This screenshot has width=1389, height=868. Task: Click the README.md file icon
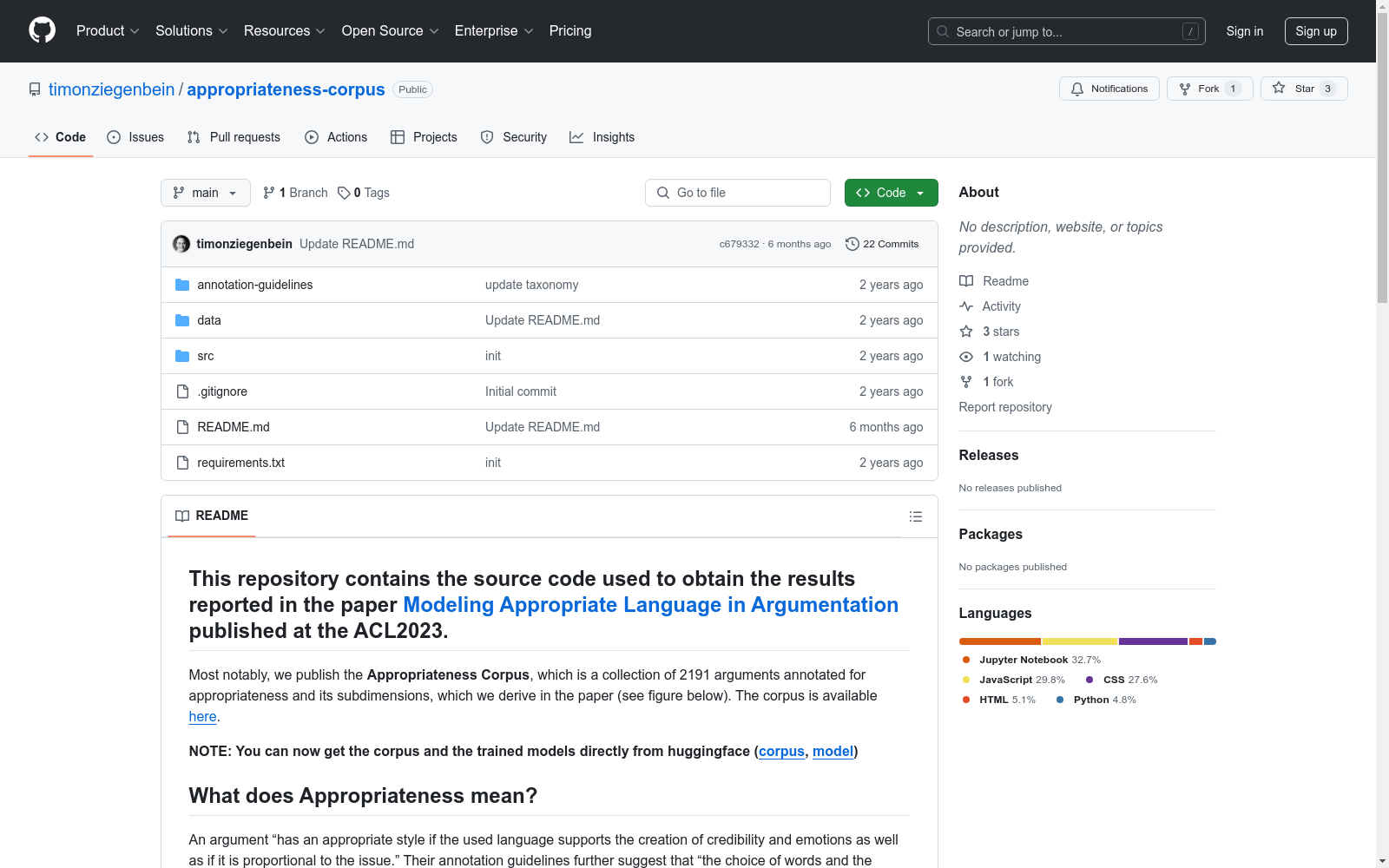coord(182,427)
